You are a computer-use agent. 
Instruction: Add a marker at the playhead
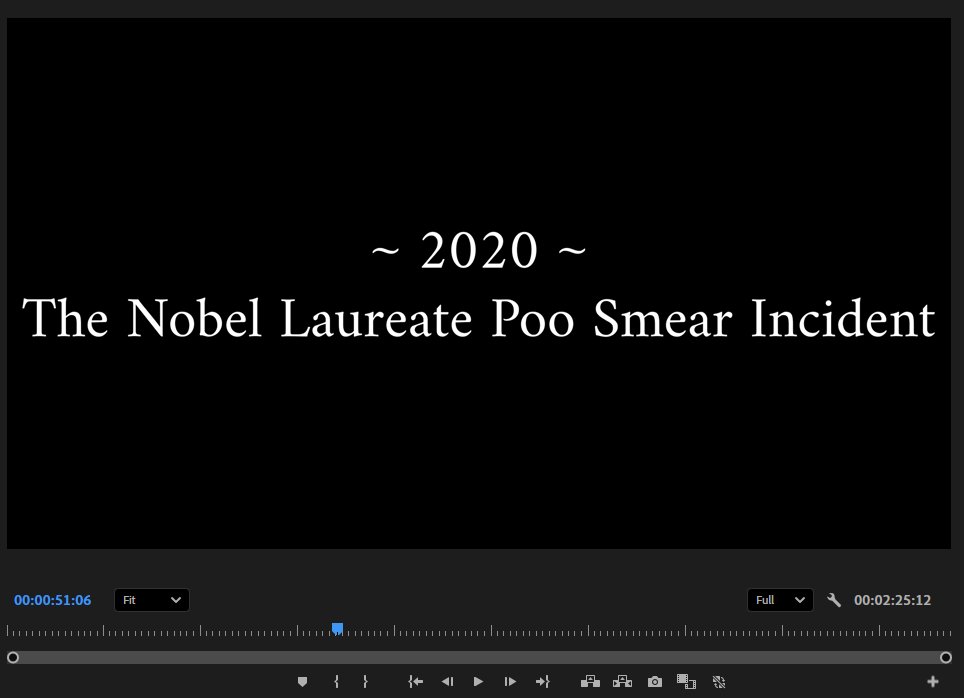point(303,681)
